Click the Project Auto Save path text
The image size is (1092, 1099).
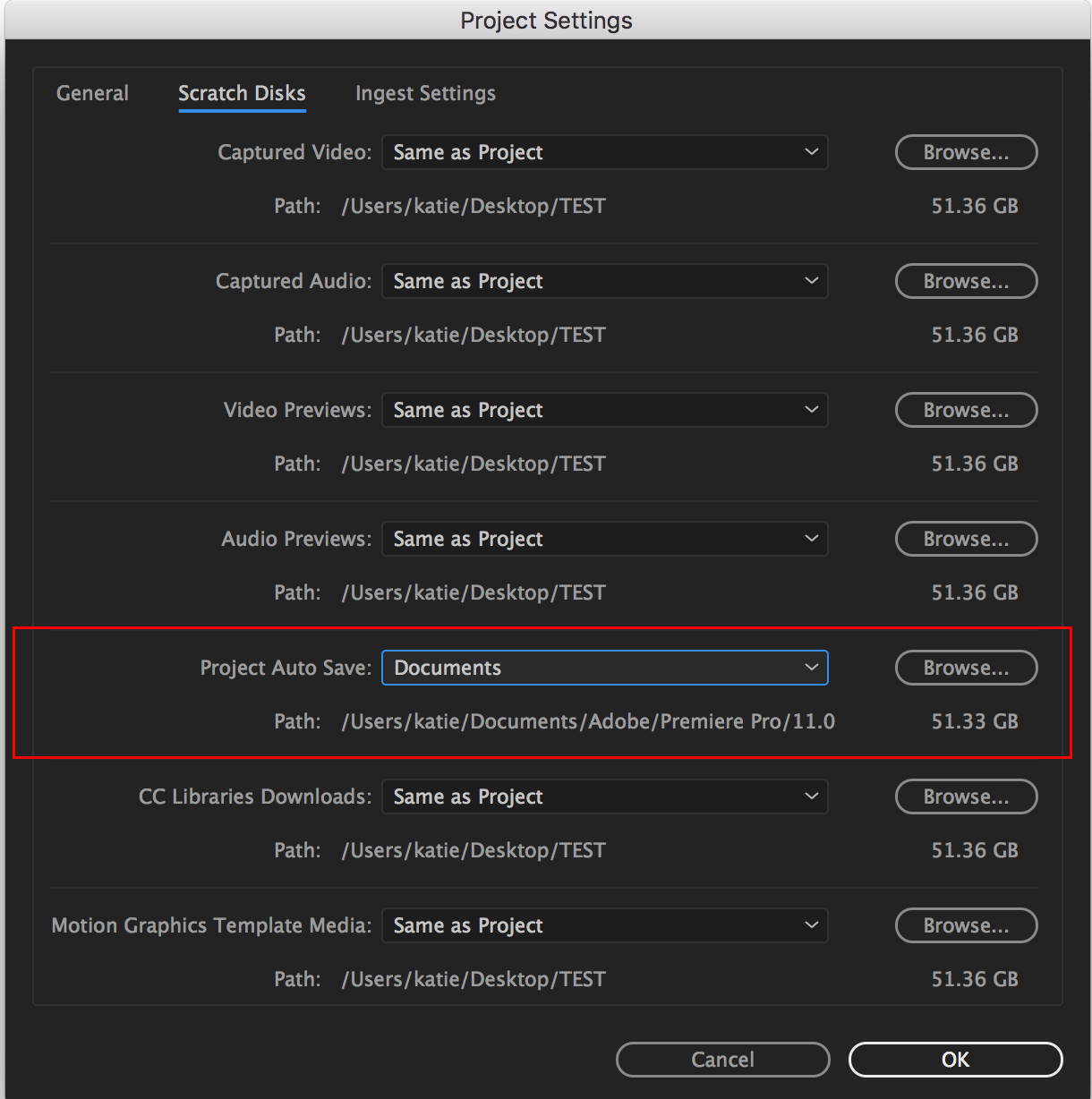click(x=588, y=721)
